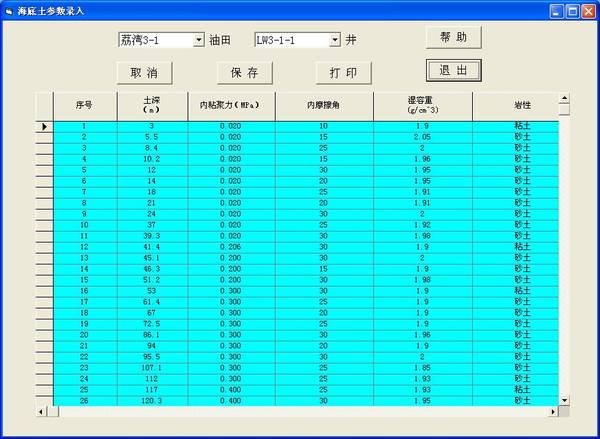Click the 内摩擦角 column header
The width and height of the screenshot is (600, 439).
[x=323, y=106]
